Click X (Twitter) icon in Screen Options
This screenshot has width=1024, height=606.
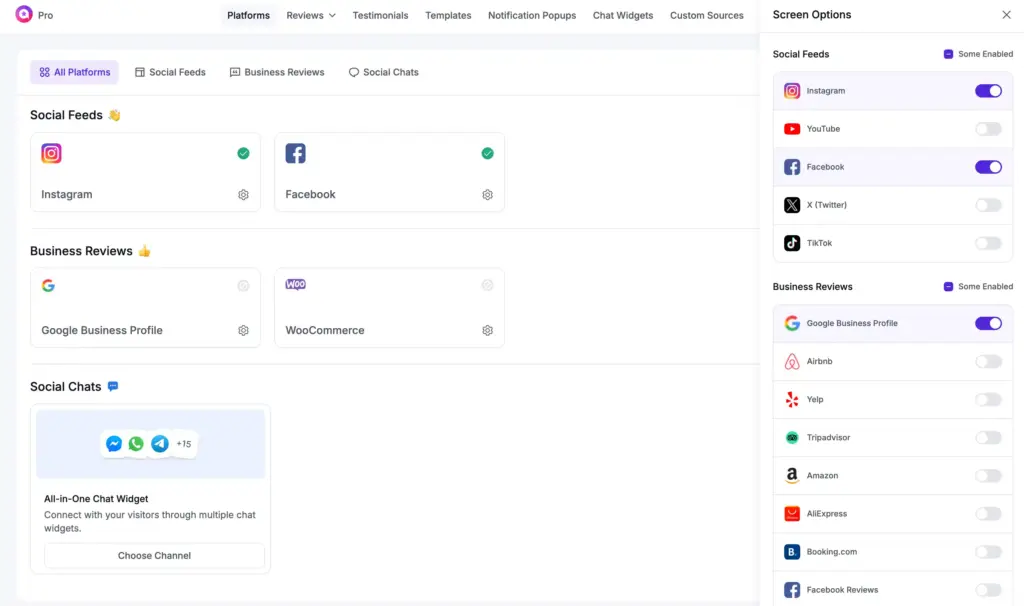click(792, 205)
